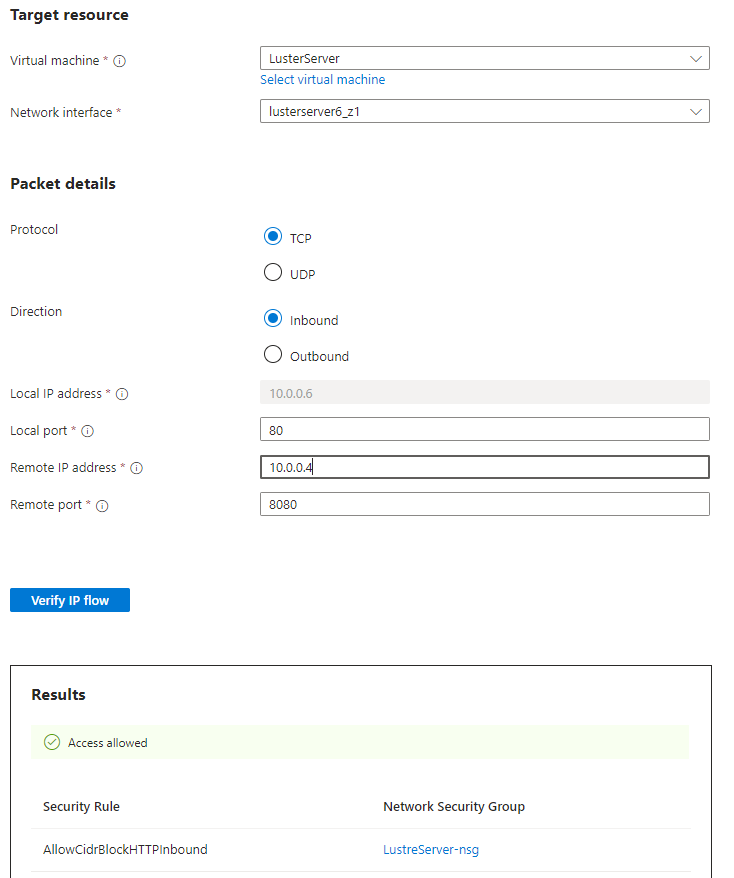Click the Remote port input box
The image size is (734, 878).
[484, 504]
